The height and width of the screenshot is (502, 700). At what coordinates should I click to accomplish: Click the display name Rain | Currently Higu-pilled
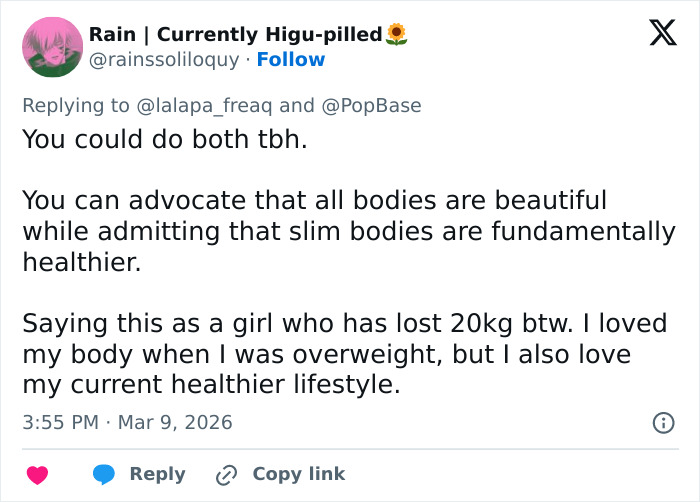coord(235,35)
